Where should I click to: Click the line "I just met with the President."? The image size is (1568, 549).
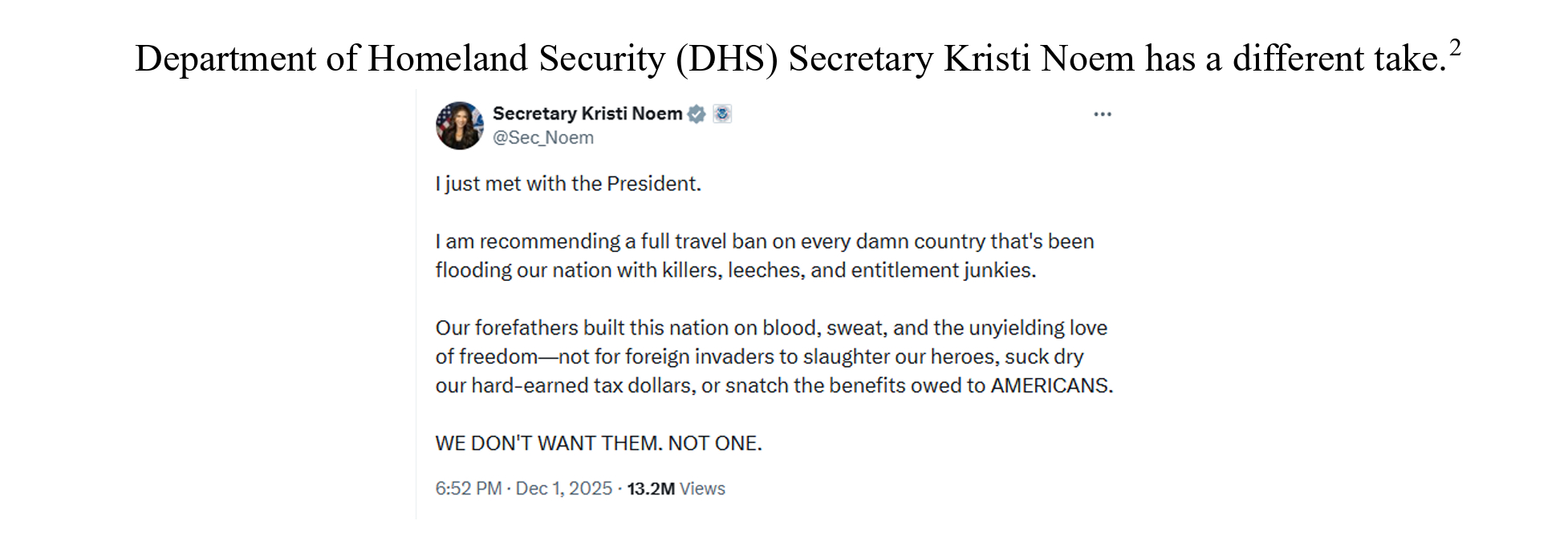[568, 184]
